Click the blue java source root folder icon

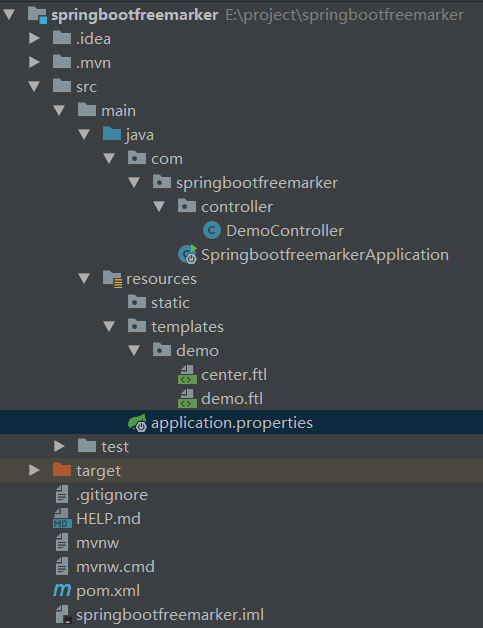(112, 133)
